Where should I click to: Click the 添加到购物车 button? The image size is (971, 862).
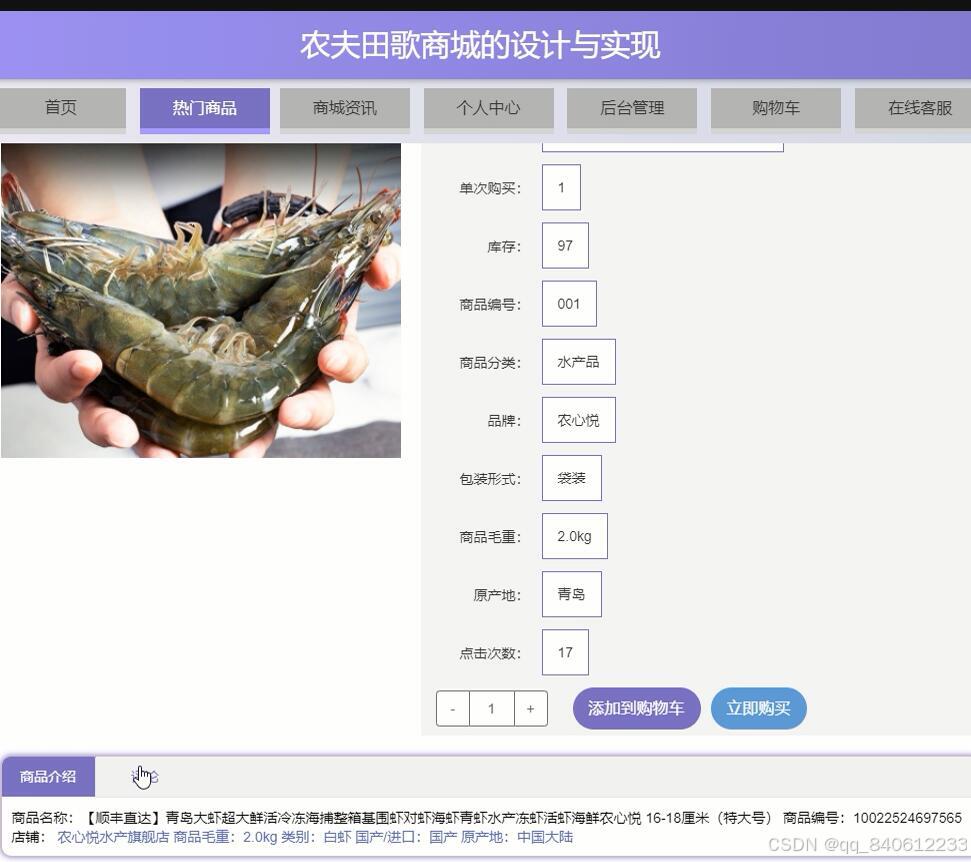(634, 708)
